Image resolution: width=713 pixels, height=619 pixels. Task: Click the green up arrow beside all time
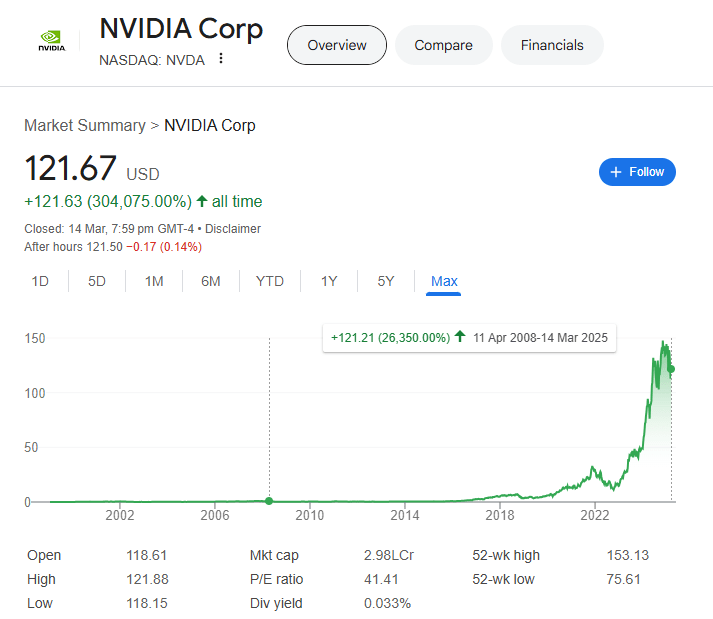[x=202, y=201]
